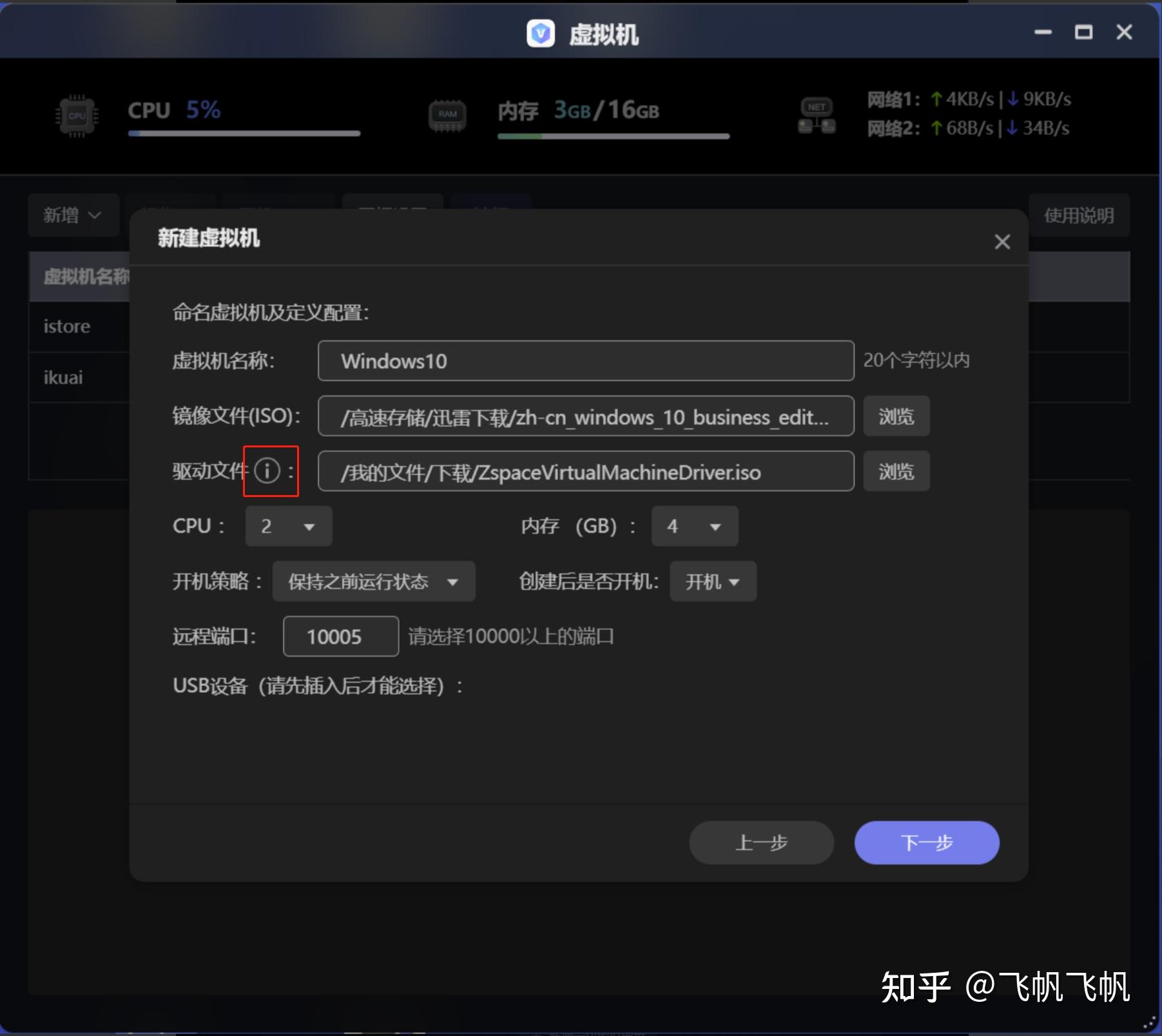Open the CPU count dropdown
This screenshot has width=1162, height=1036.
pyautogui.click(x=288, y=526)
